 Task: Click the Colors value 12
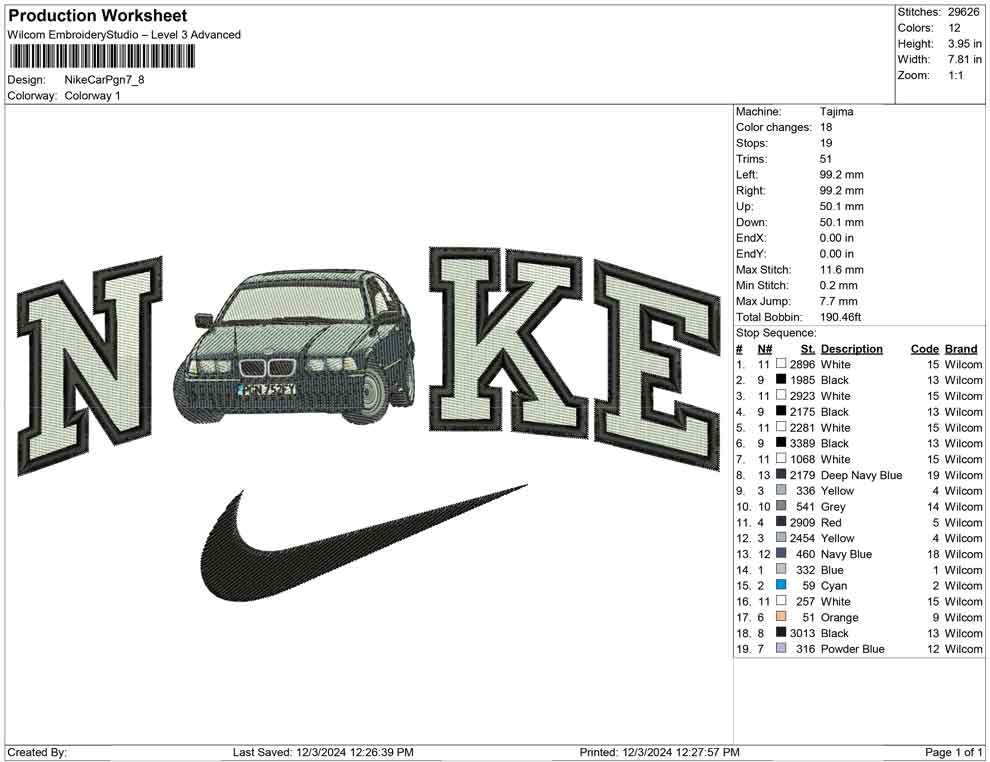click(x=954, y=28)
